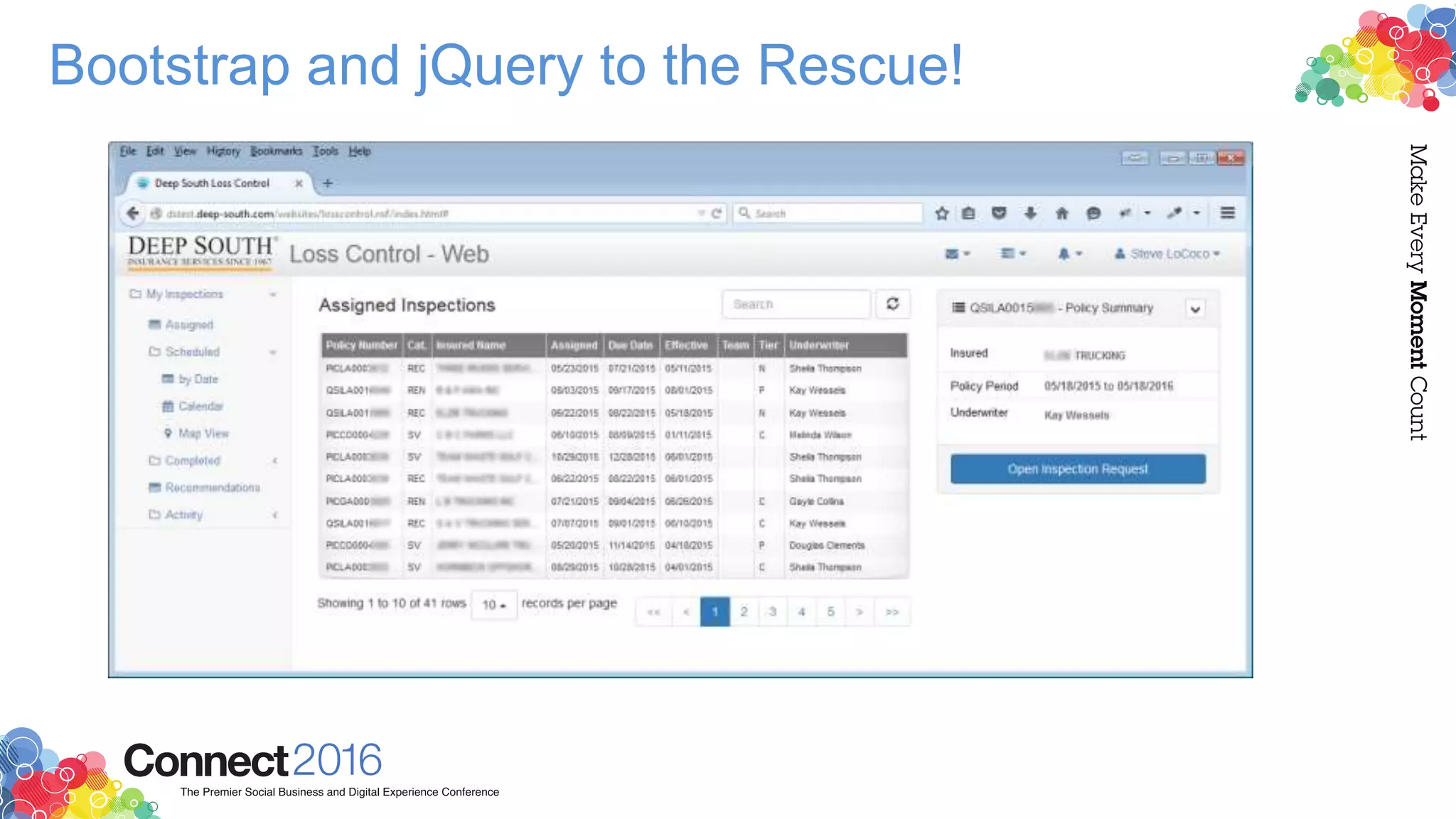Sort by Underwriter column

coord(845,346)
